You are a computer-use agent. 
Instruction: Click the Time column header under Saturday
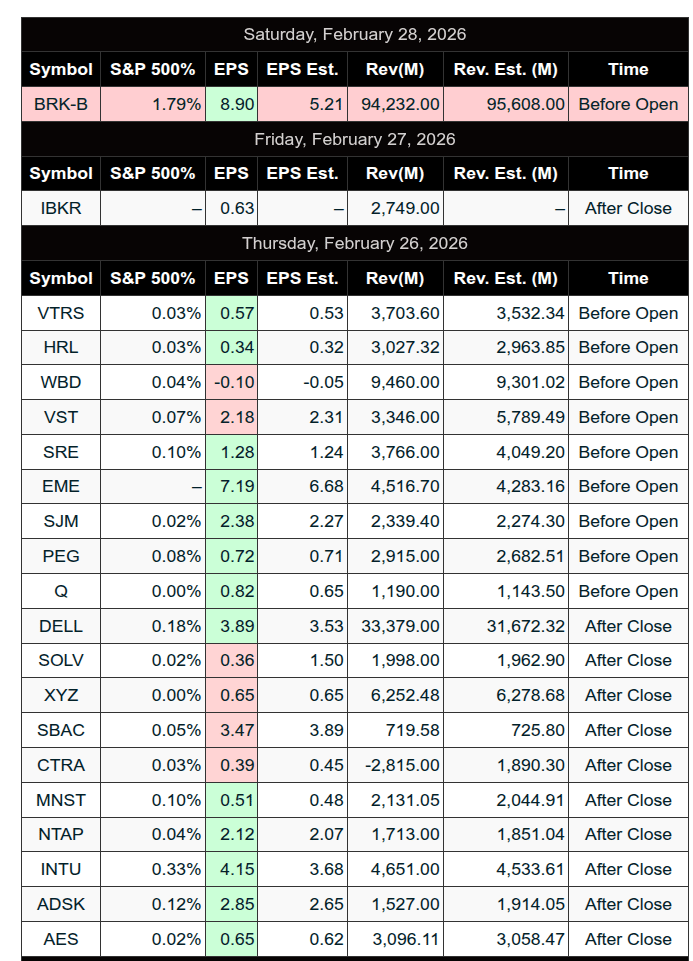click(628, 69)
